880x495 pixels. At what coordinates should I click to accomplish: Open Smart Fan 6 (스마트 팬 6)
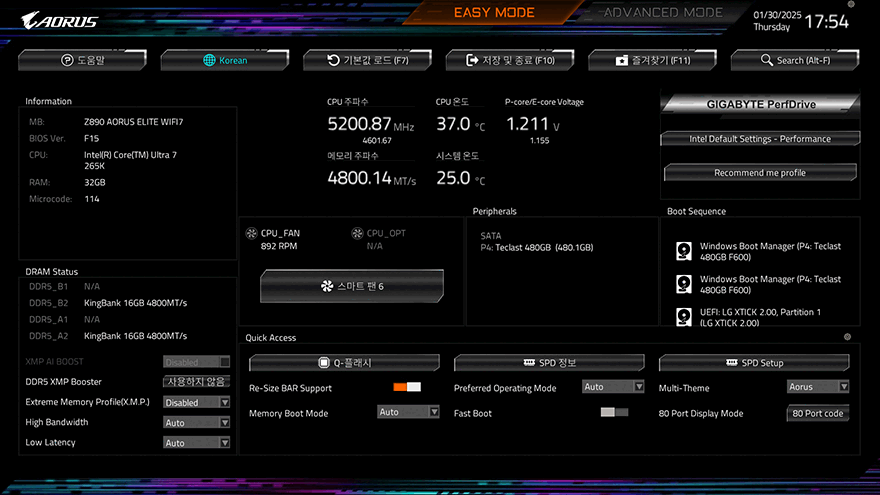pyautogui.click(x=352, y=286)
